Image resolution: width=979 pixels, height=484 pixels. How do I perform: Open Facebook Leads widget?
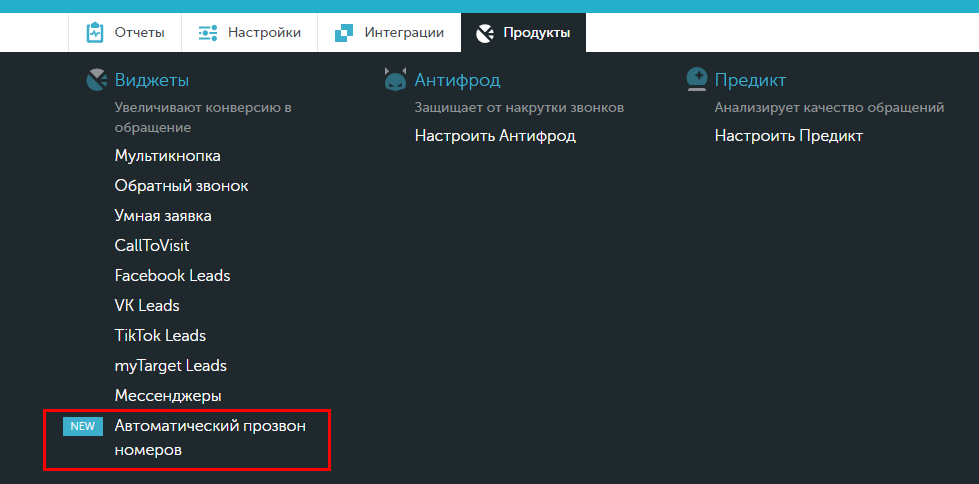point(172,275)
